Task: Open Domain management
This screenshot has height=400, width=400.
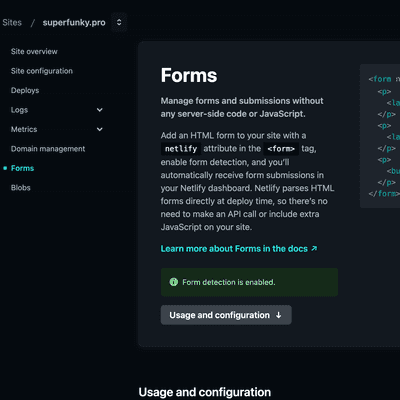Action: click(48, 149)
